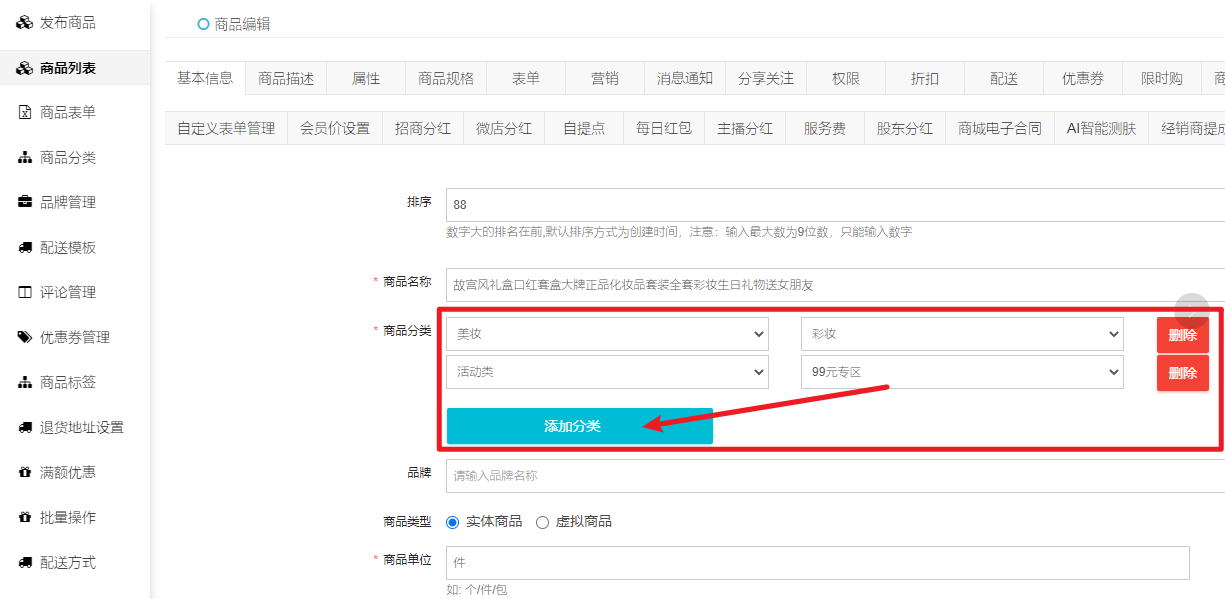This screenshot has width=1225, height=599.
Task: Click the 品牌管理 briefcase icon
Action: point(25,203)
